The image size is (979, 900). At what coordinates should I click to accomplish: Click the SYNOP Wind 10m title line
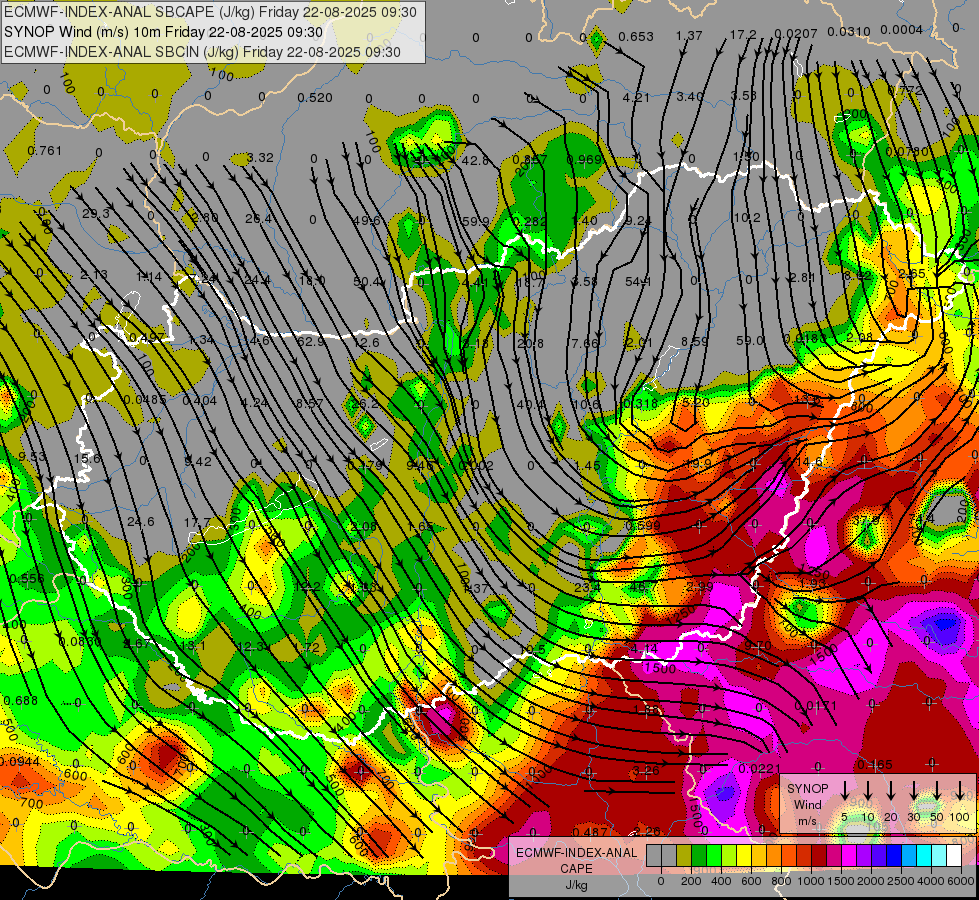pos(163,32)
